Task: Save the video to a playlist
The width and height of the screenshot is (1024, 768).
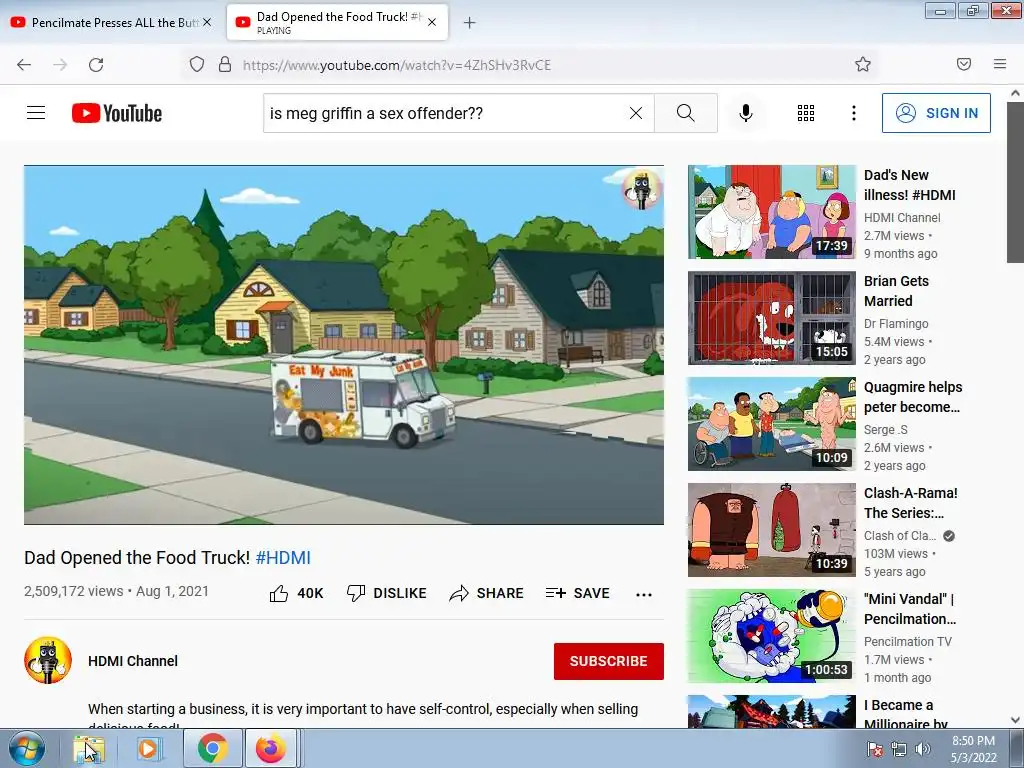Action: [x=578, y=593]
